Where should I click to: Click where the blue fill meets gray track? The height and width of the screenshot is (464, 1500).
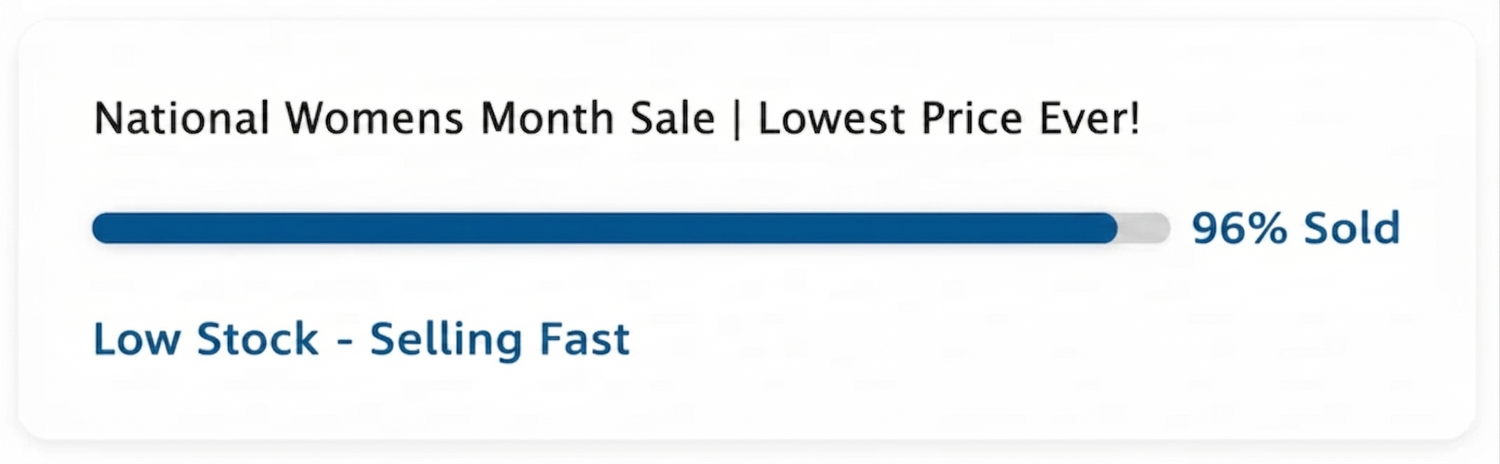point(1116,228)
